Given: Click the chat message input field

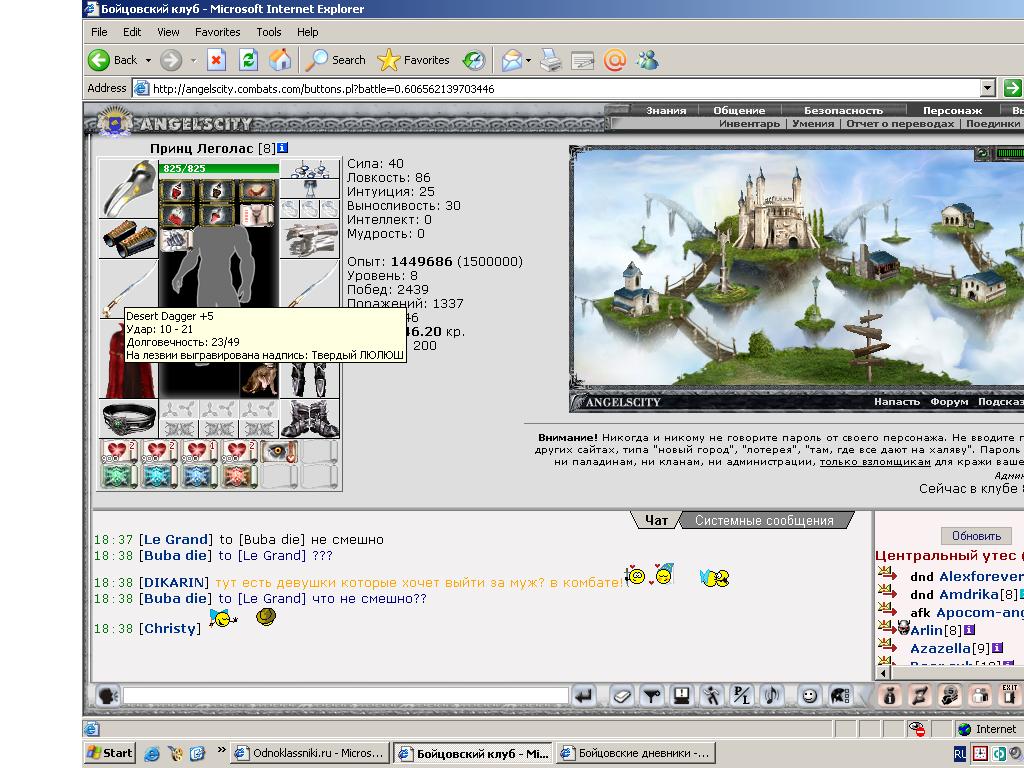Looking at the screenshot, I should point(345,696).
